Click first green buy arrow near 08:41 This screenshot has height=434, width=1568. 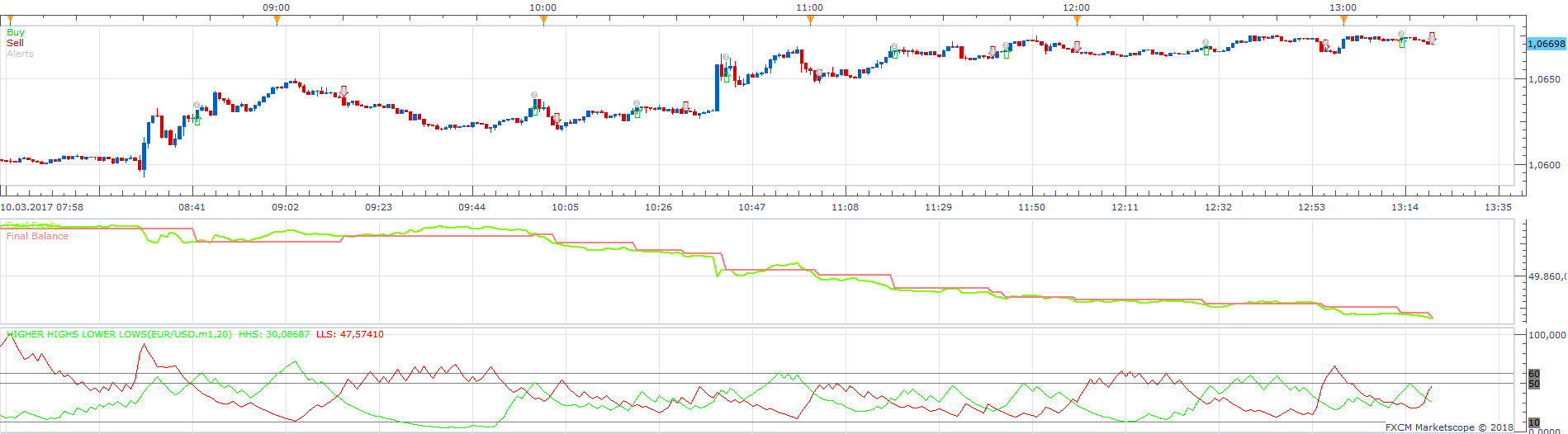point(197,120)
